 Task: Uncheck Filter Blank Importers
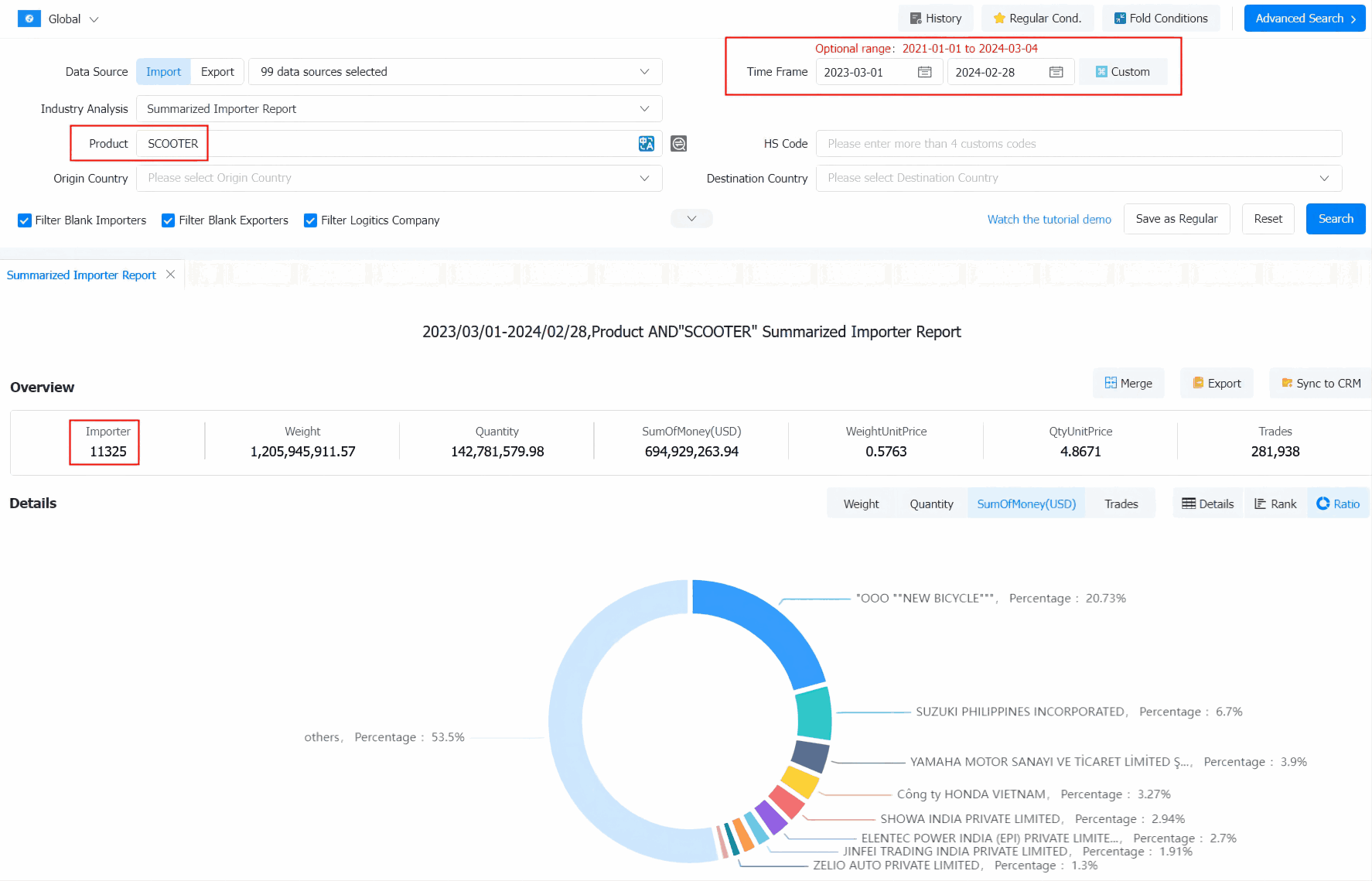point(25,220)
